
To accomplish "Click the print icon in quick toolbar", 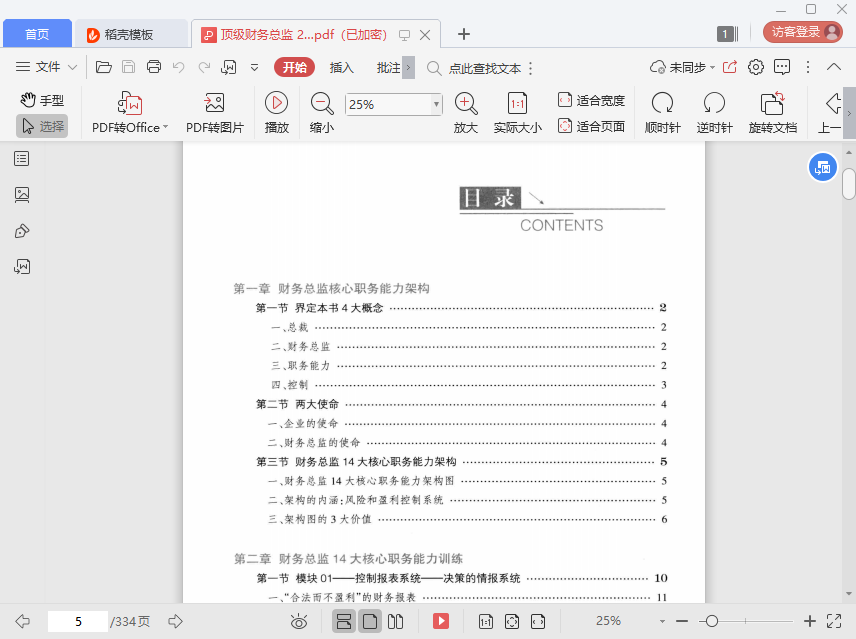I will pos(154,67).
